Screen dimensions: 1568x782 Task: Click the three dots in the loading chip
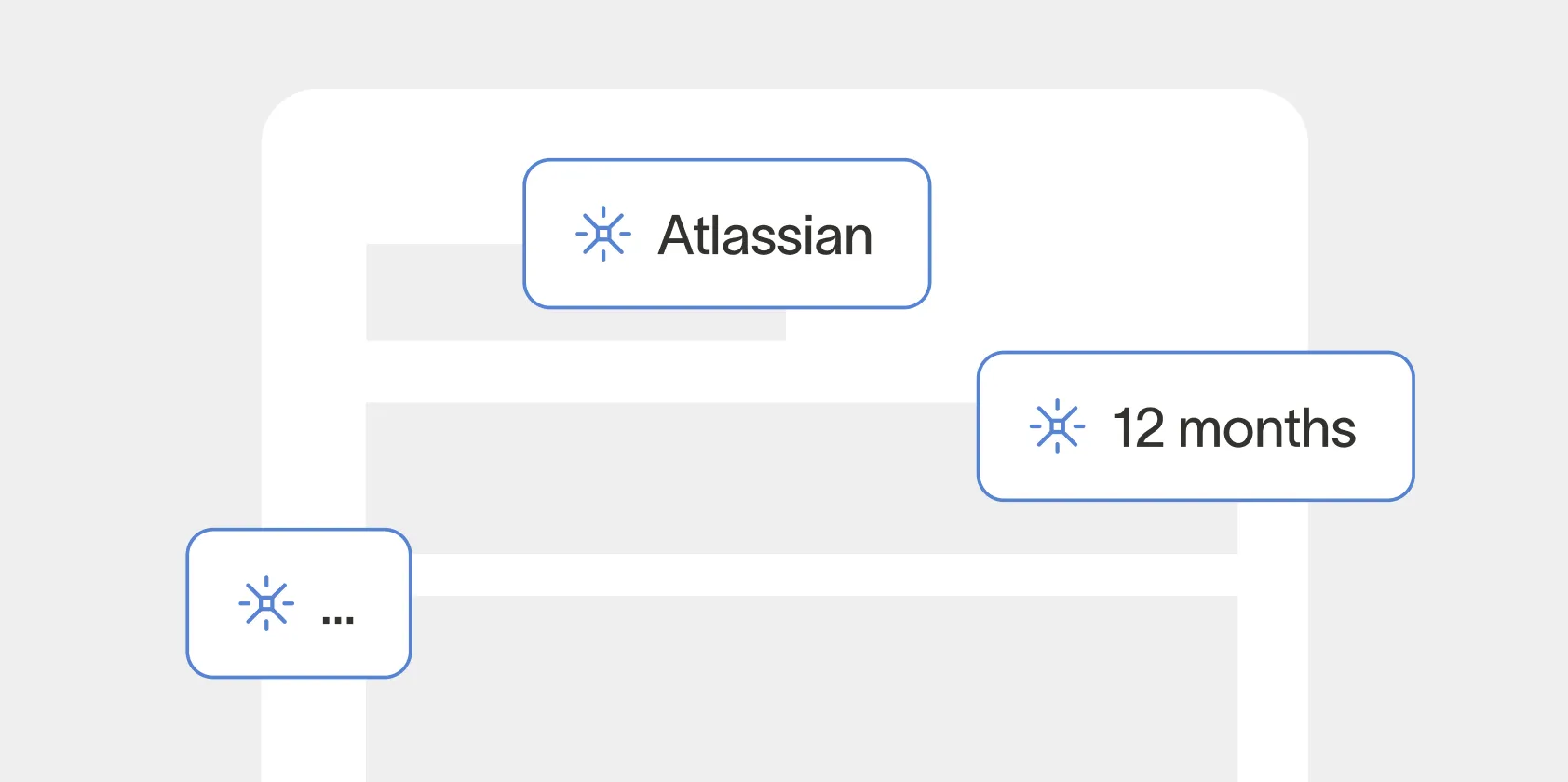[337, 620]
